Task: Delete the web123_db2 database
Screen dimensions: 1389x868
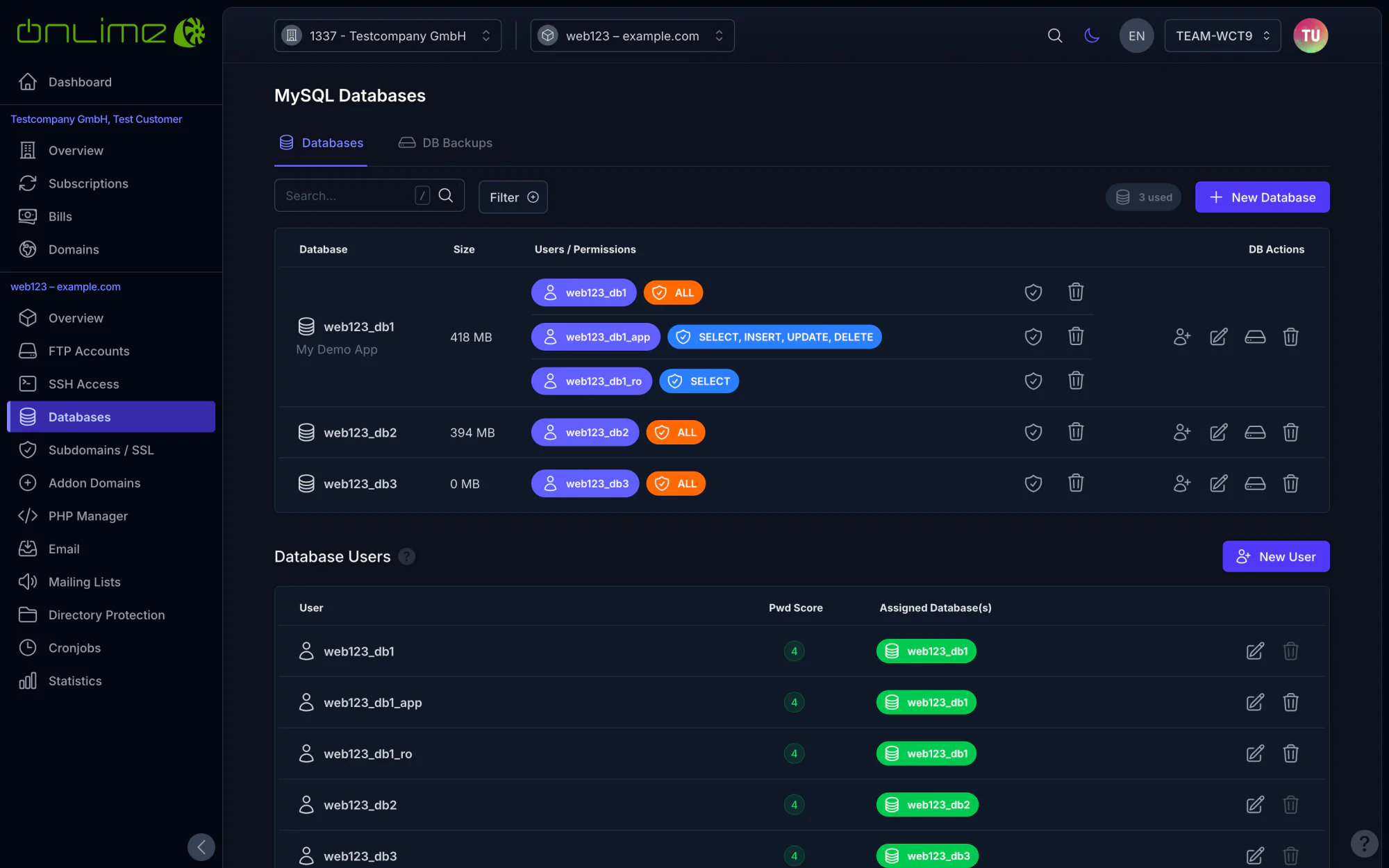Action: [1291, 433]
